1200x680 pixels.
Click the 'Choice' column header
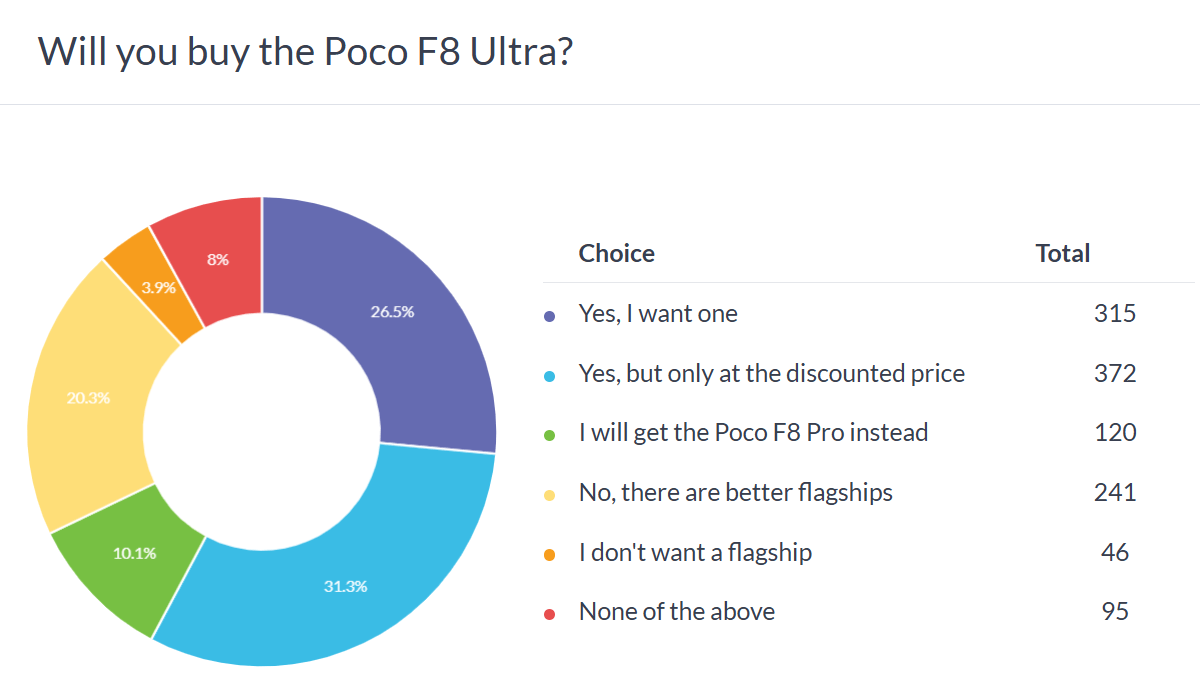pyautogui.click(x=616, y=254)
